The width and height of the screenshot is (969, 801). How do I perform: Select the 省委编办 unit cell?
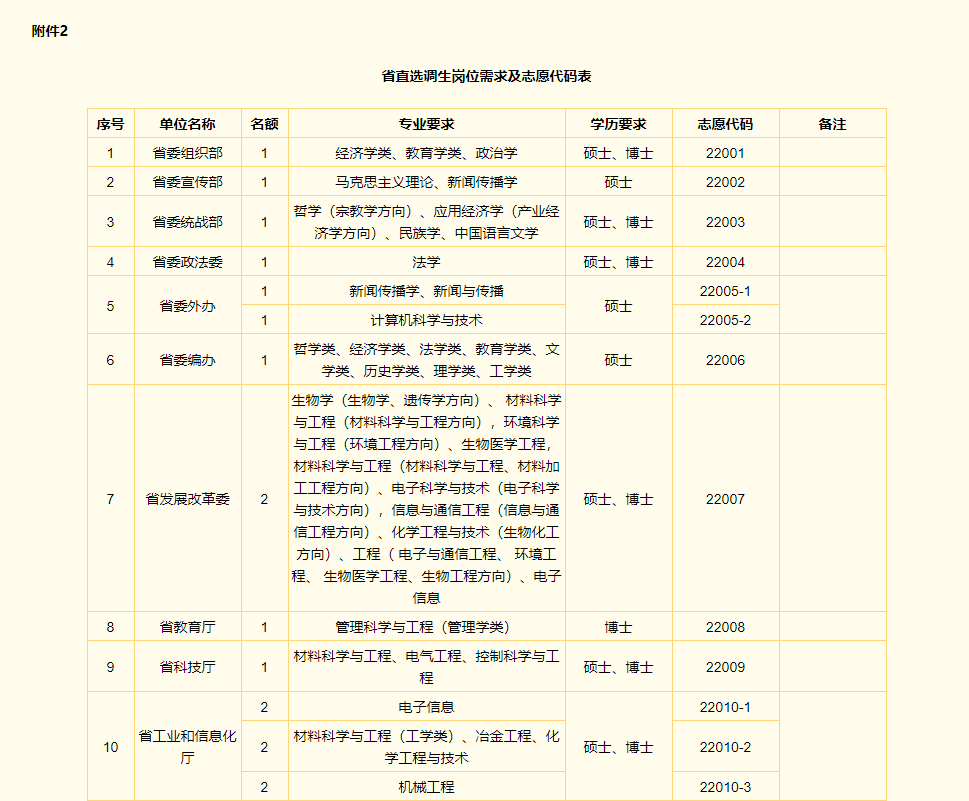click(x=187, y=360)
